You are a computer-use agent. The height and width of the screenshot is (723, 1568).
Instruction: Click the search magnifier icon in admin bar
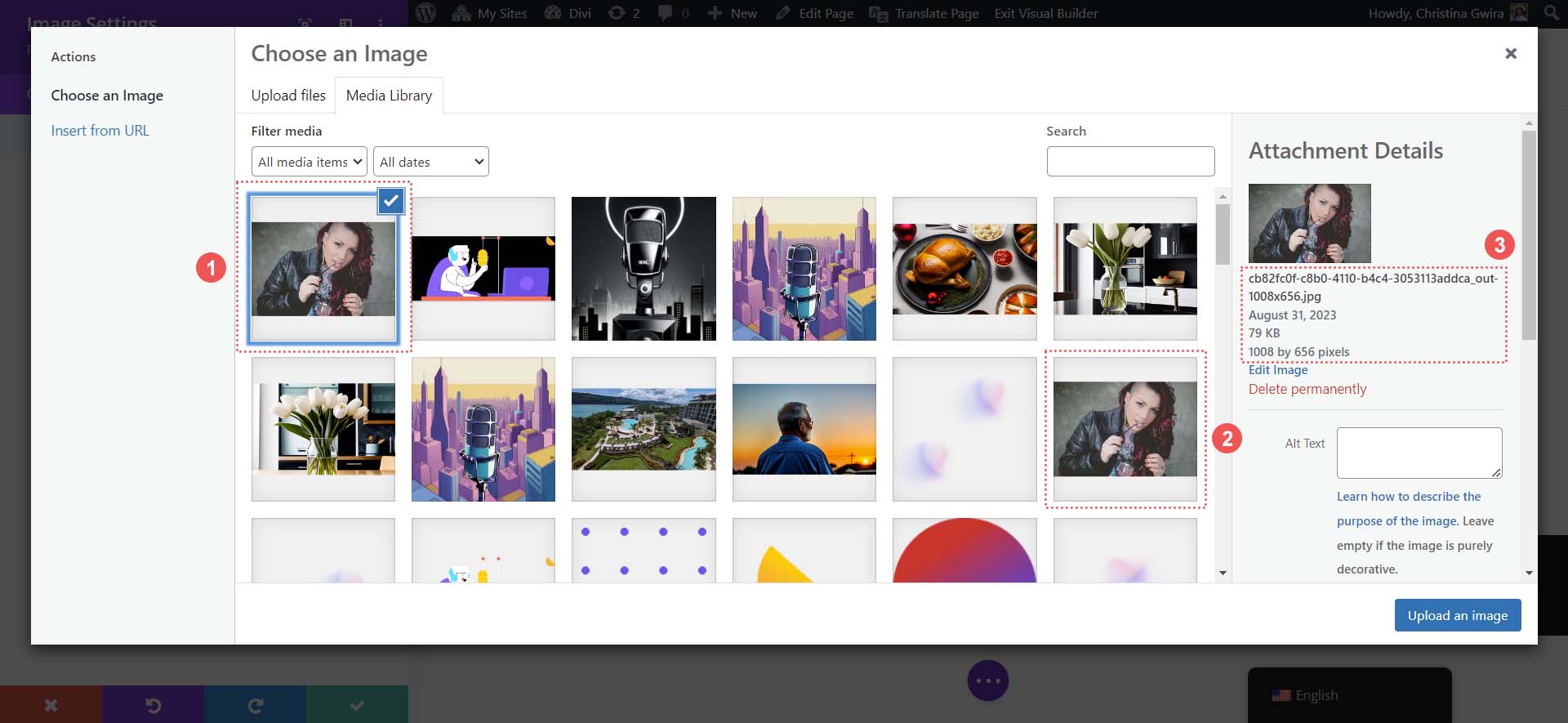click(1552, 13)
